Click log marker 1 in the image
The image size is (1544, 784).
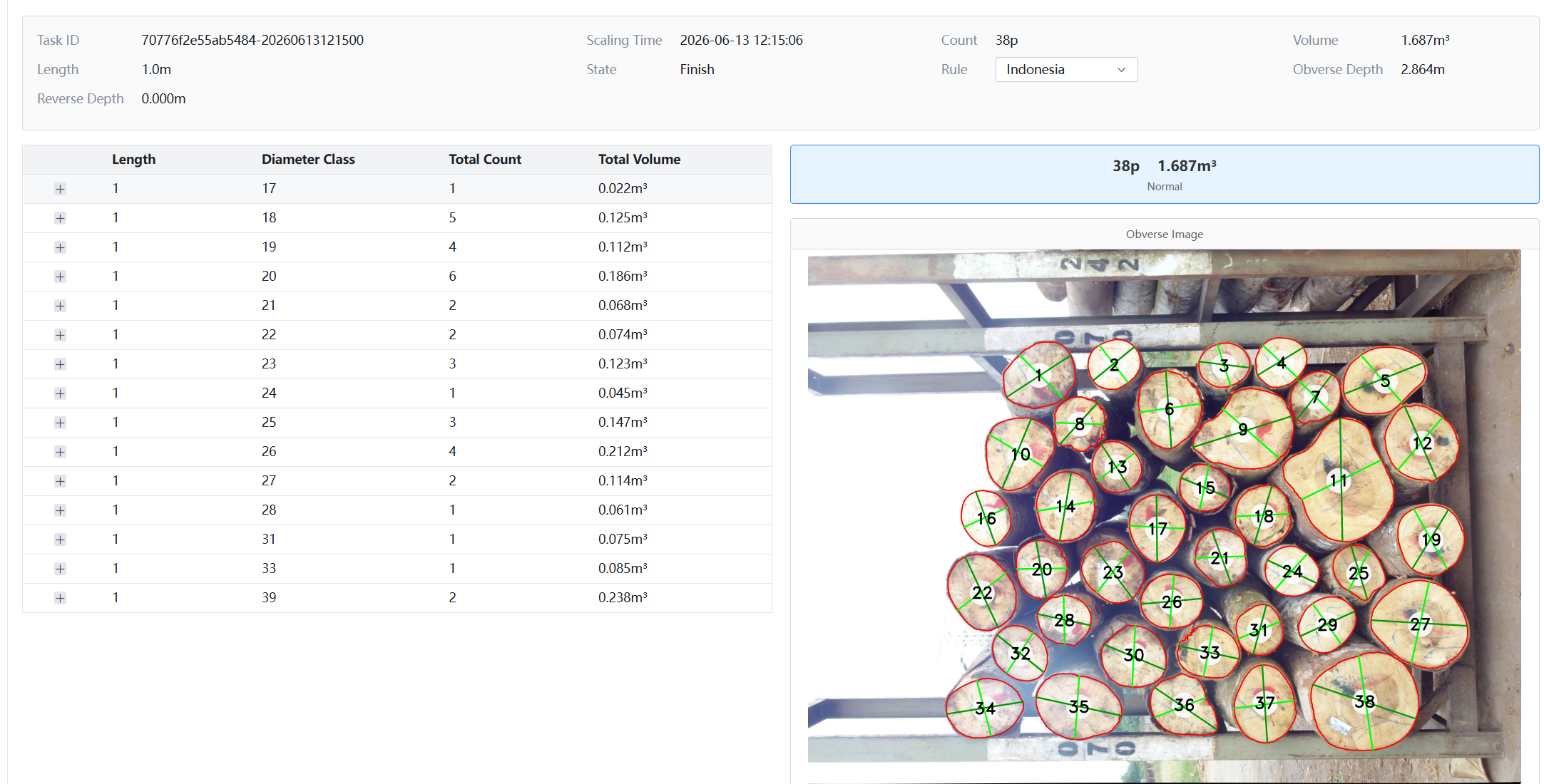click(x=1039, y=376)
